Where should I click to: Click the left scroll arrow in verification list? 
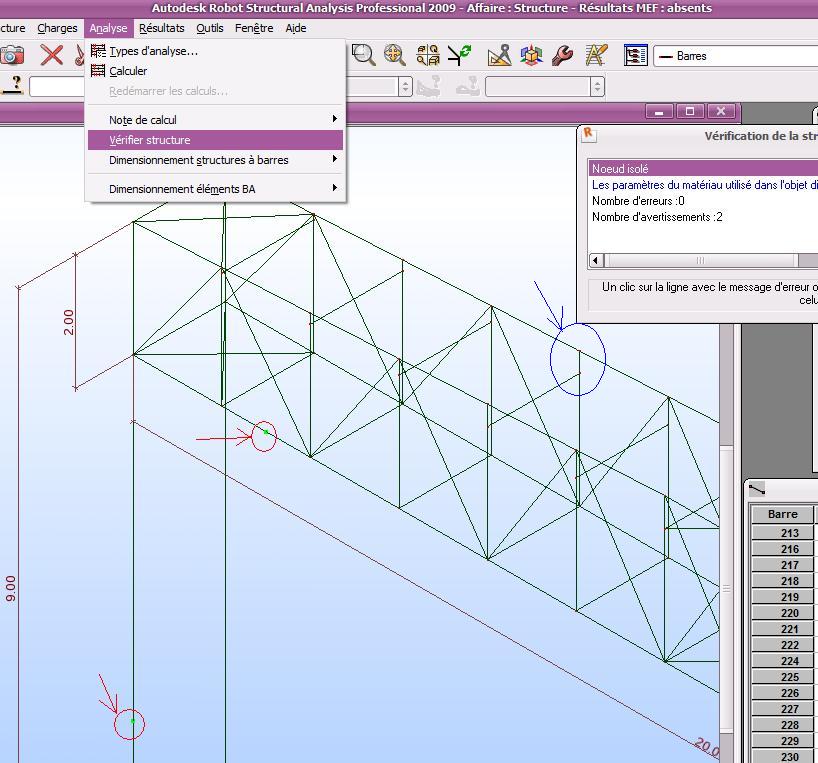(x=596, y=260)
